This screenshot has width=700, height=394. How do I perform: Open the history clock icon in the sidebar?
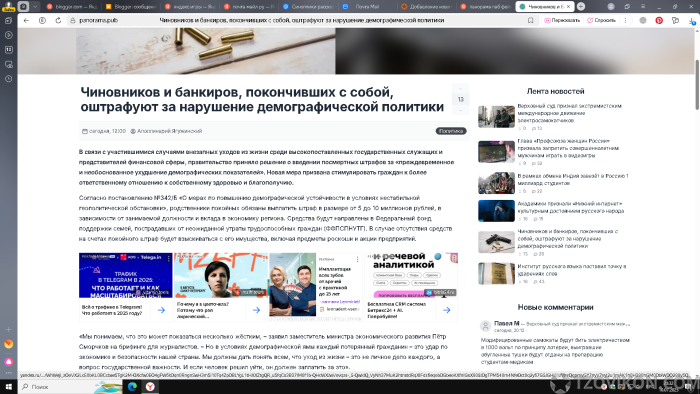8,79
